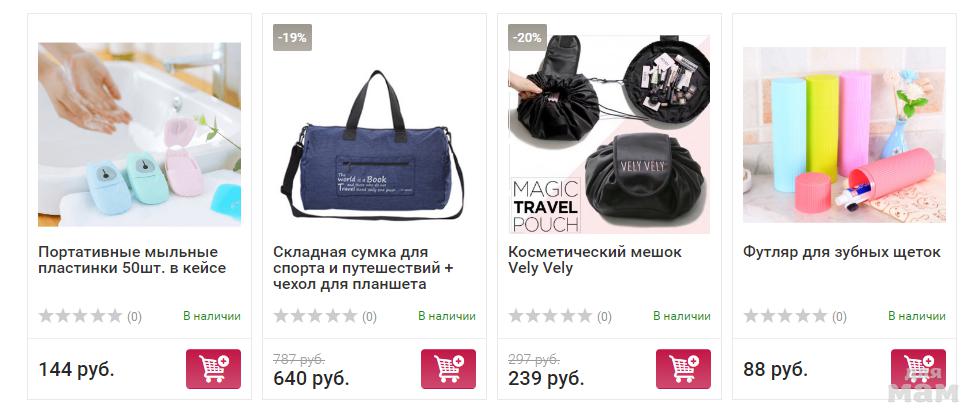Open 'Футляр для зубных щеток' link
The width and height of the screenshot is (974, 417).
click(x=842, y=252)
